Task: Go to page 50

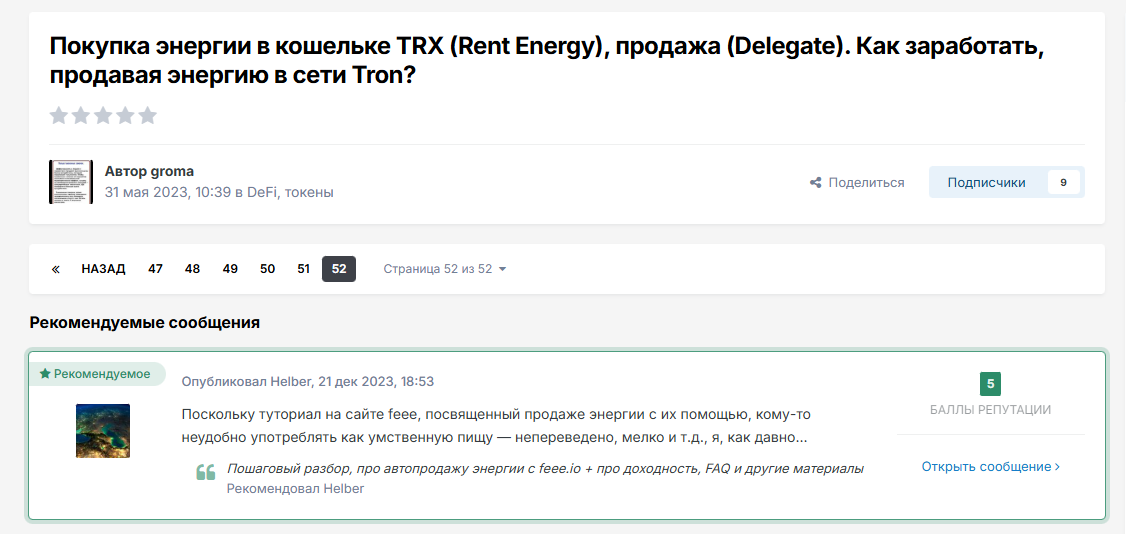Action: coord(267,269)
